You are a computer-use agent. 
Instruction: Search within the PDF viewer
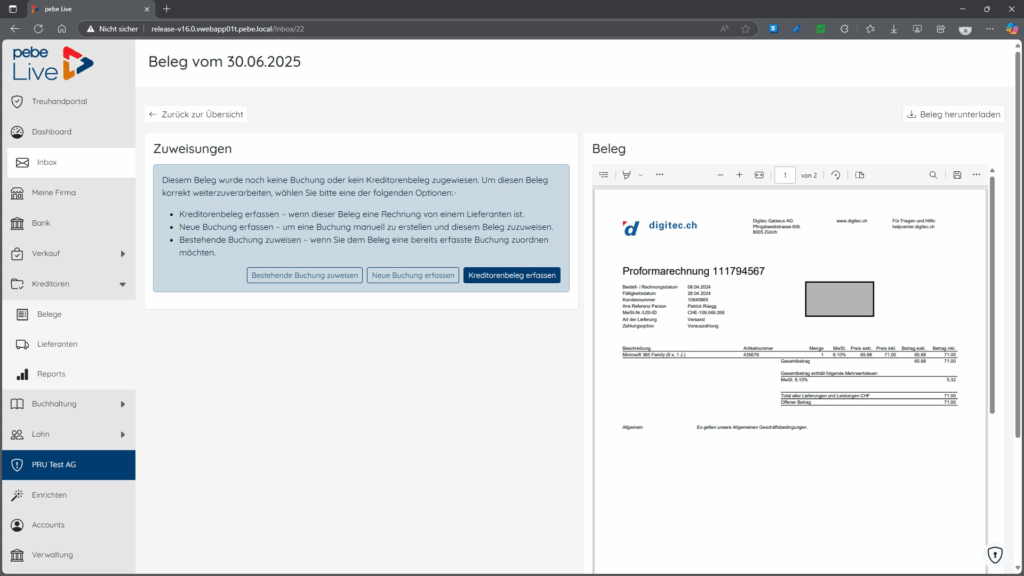coord(933,175)
